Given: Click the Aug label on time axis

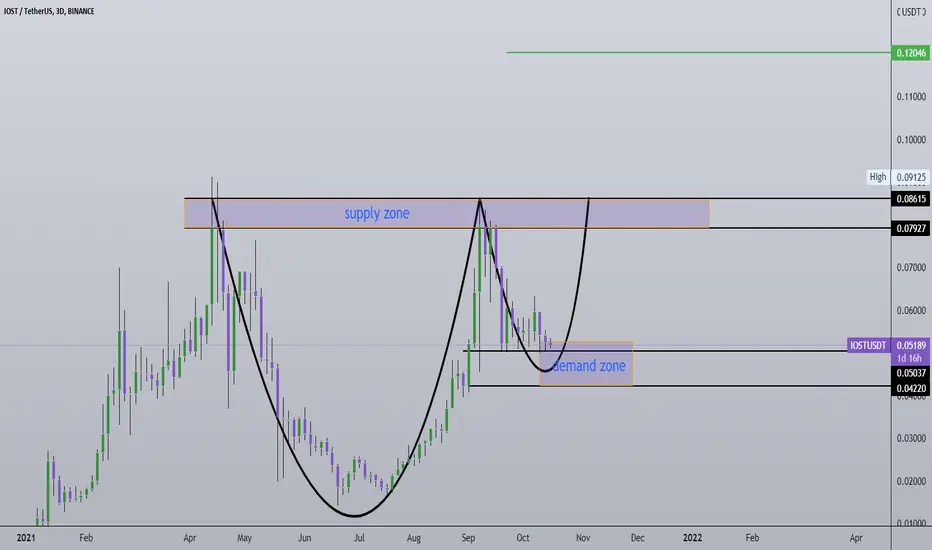Looking at the screenshot, I should point(414,538).
